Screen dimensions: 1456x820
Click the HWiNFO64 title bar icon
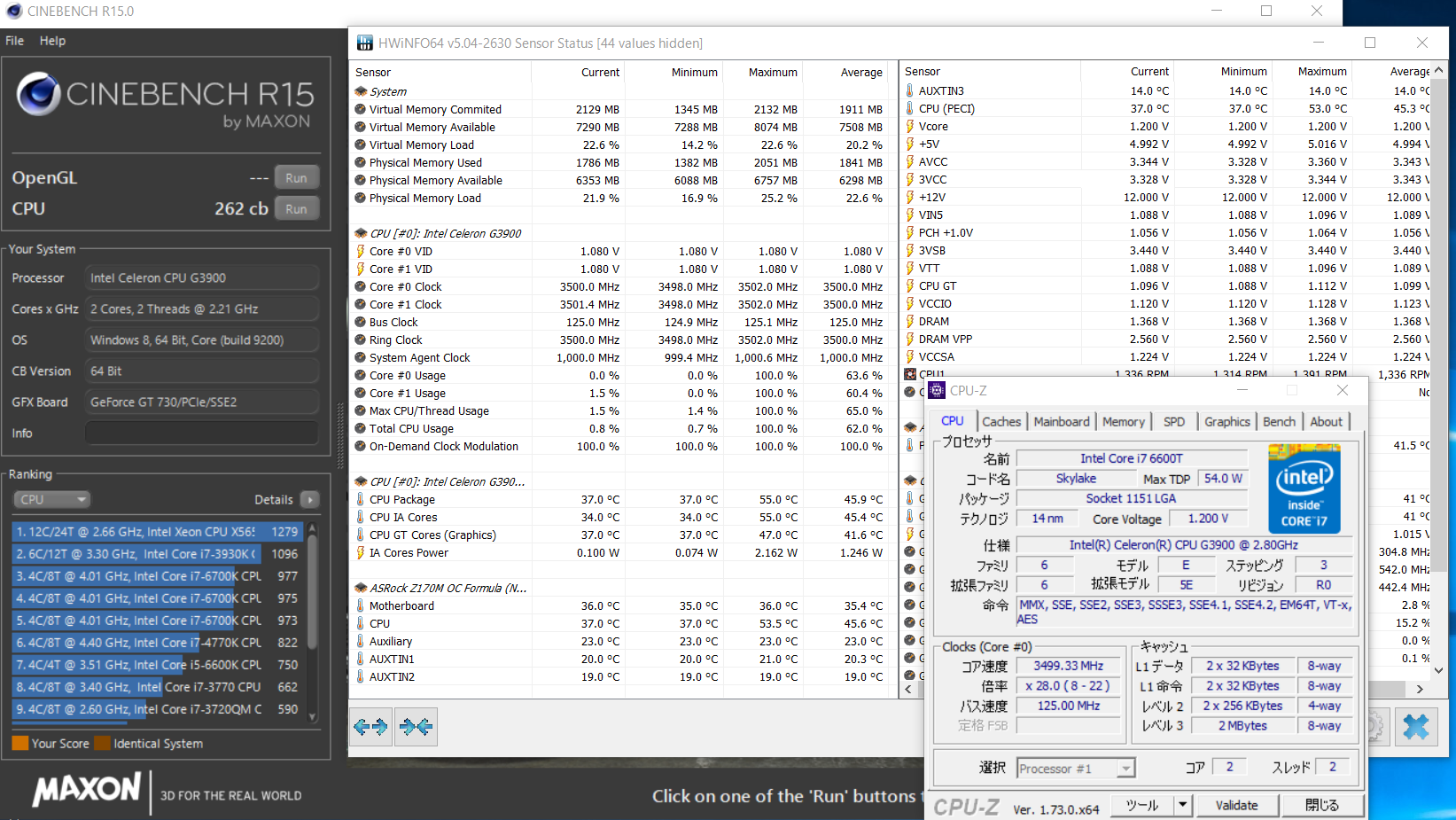(x=365, y=43)
